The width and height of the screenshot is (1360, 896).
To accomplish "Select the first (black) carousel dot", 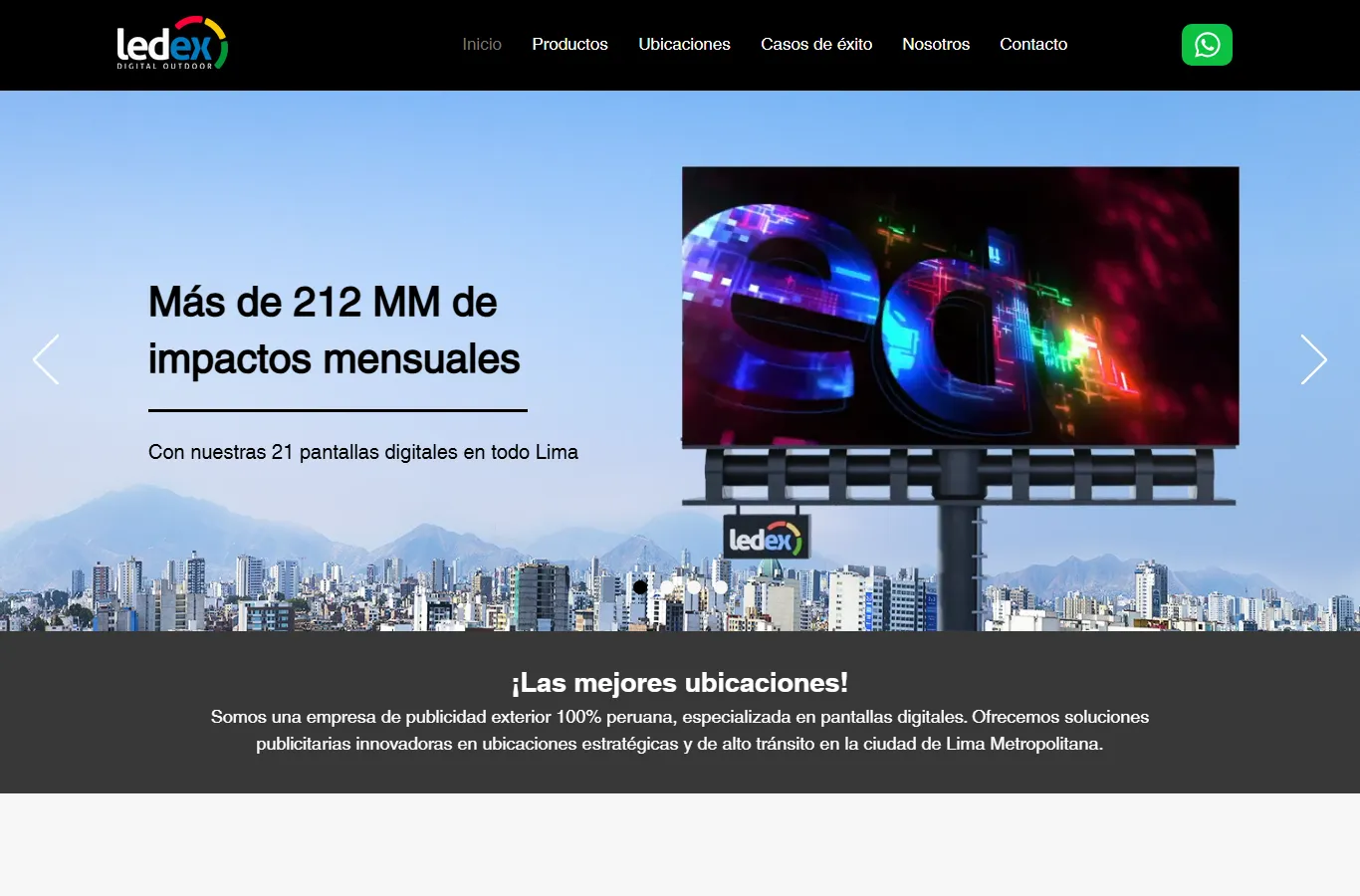I will [x=640, y=586].
